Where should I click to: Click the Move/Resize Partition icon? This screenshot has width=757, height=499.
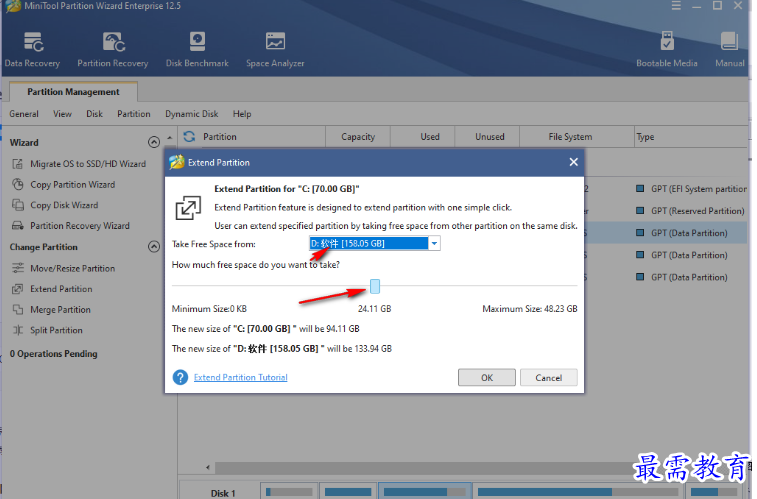(17, 268)
